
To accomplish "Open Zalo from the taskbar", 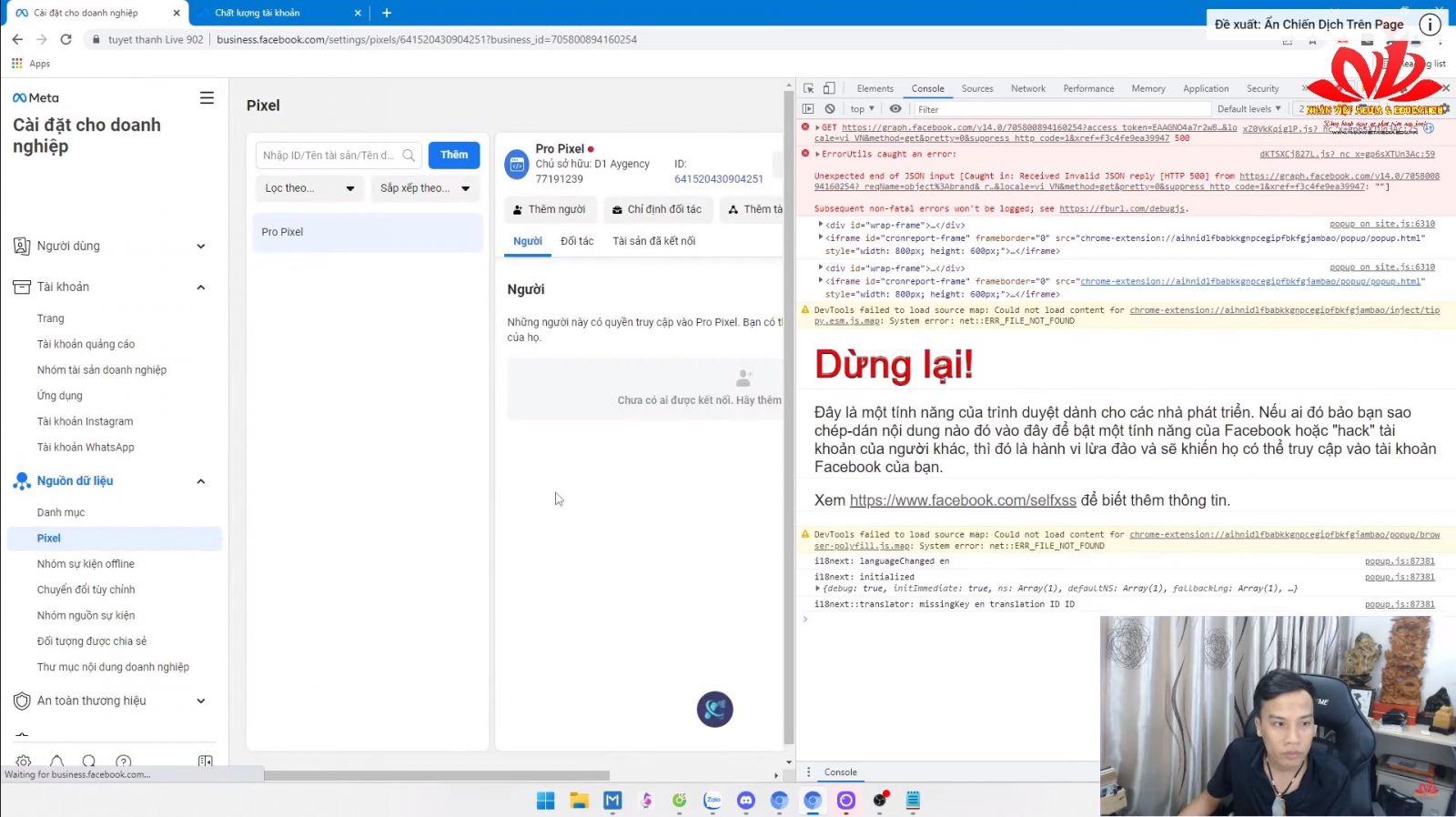I will pos(713,801).
